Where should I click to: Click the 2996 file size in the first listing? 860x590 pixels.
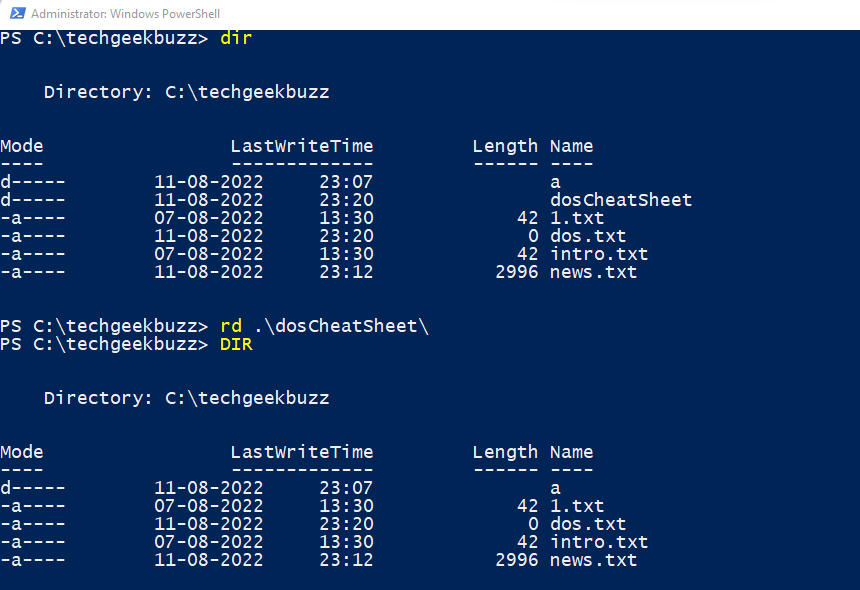click(x=516, y=272)
